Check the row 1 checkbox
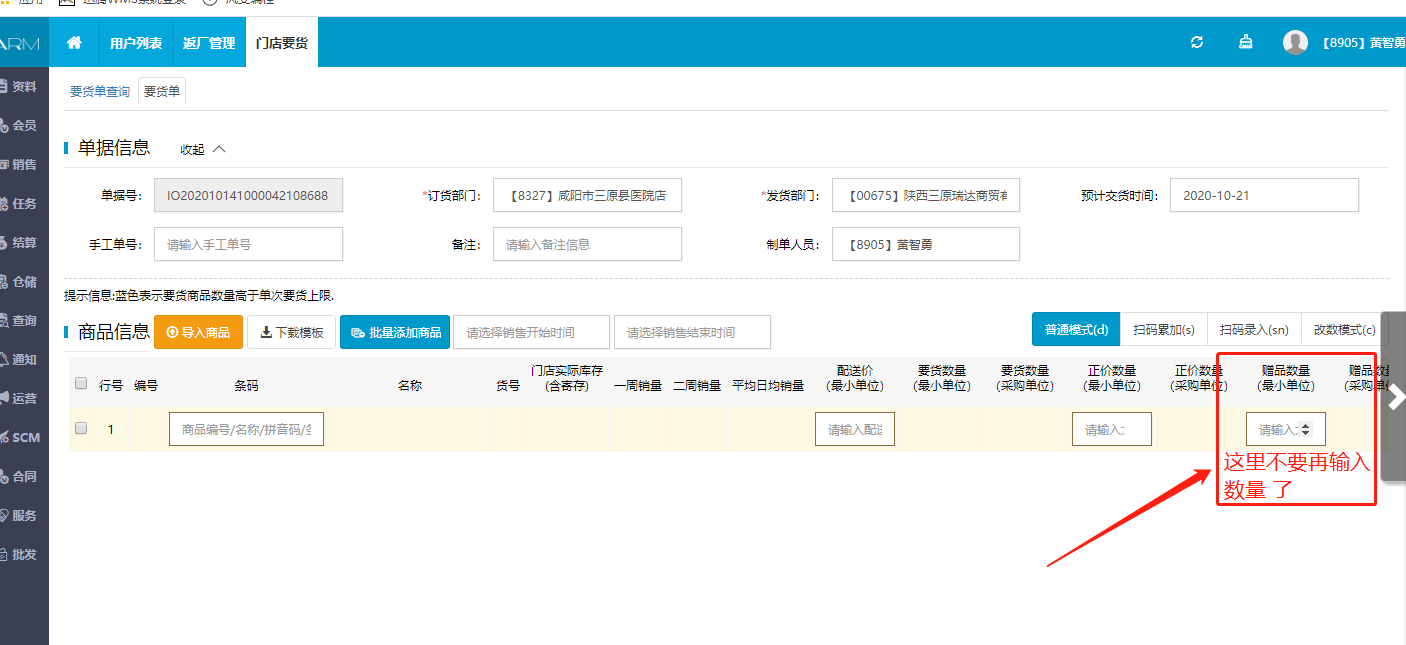 [81, 428]
